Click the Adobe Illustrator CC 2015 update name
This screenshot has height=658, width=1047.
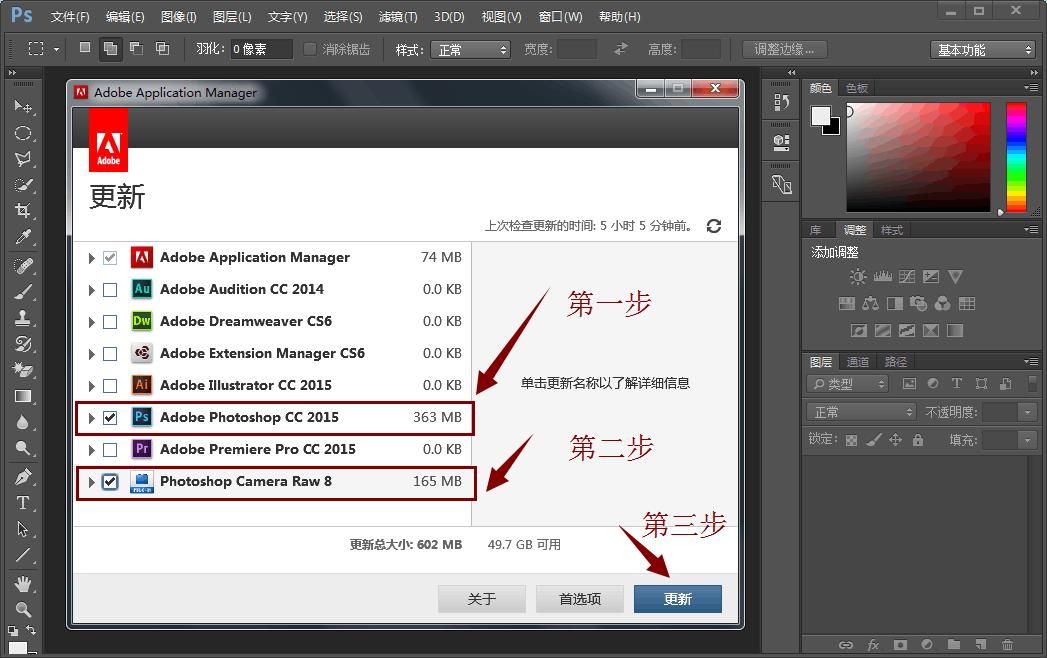[x=246, y=385]
